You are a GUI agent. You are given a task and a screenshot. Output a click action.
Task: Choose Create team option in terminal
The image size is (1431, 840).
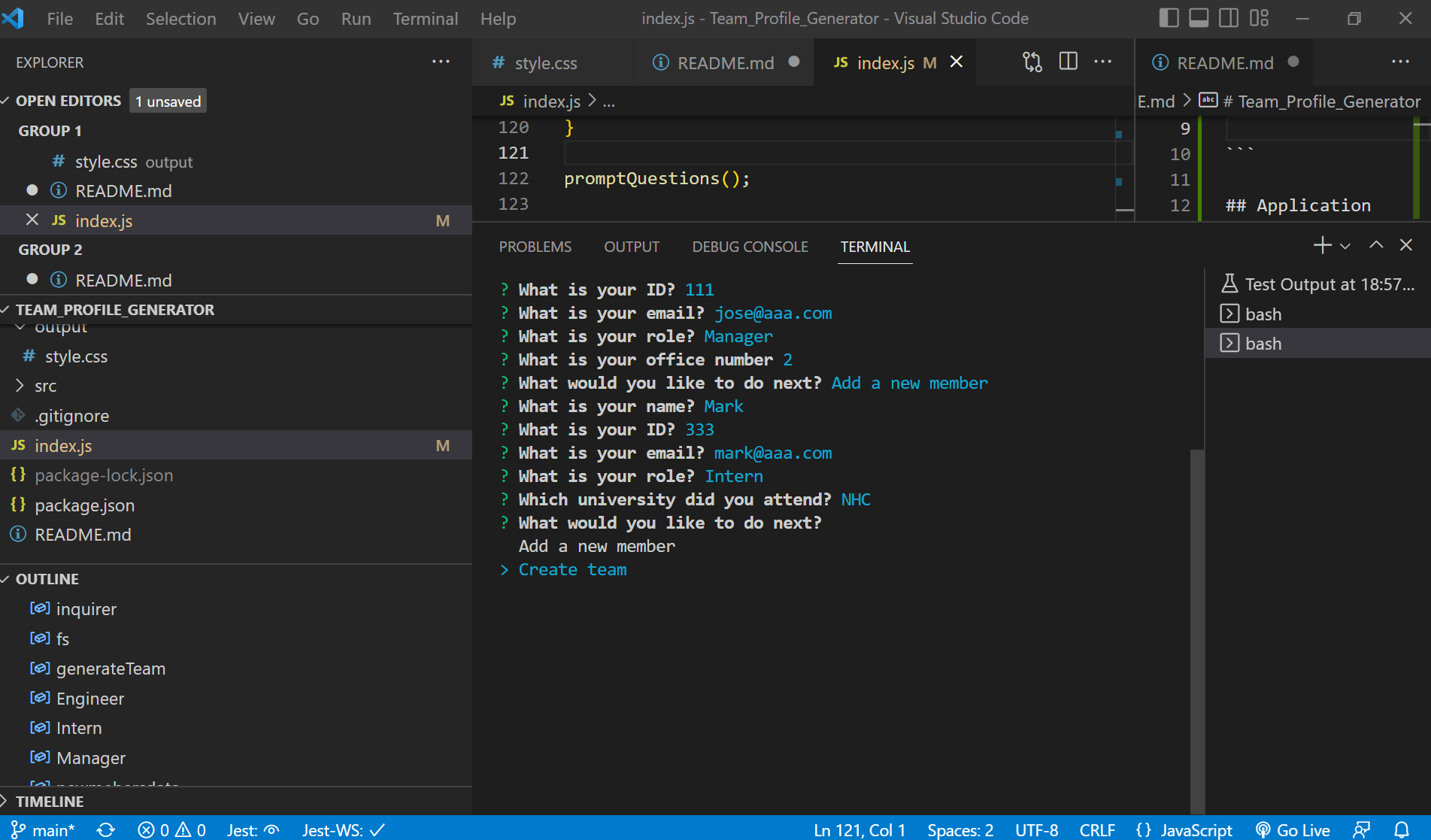(572, 569)
